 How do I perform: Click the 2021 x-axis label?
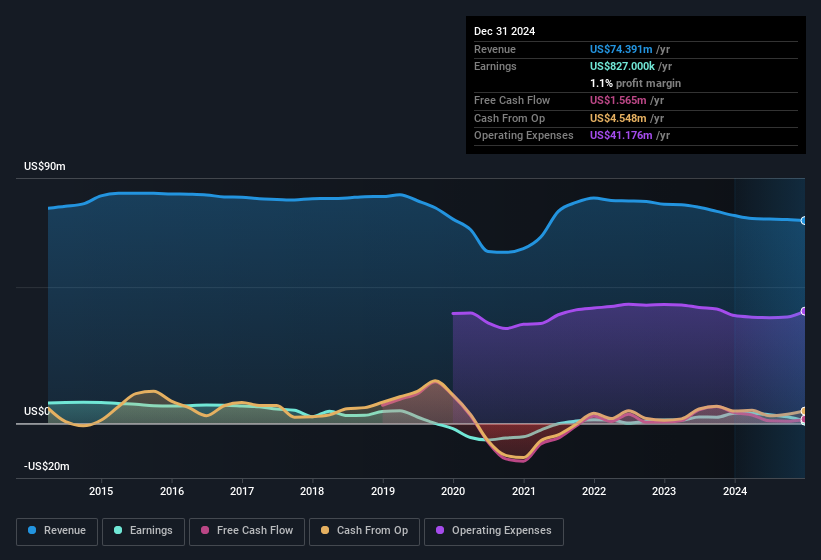524,491
